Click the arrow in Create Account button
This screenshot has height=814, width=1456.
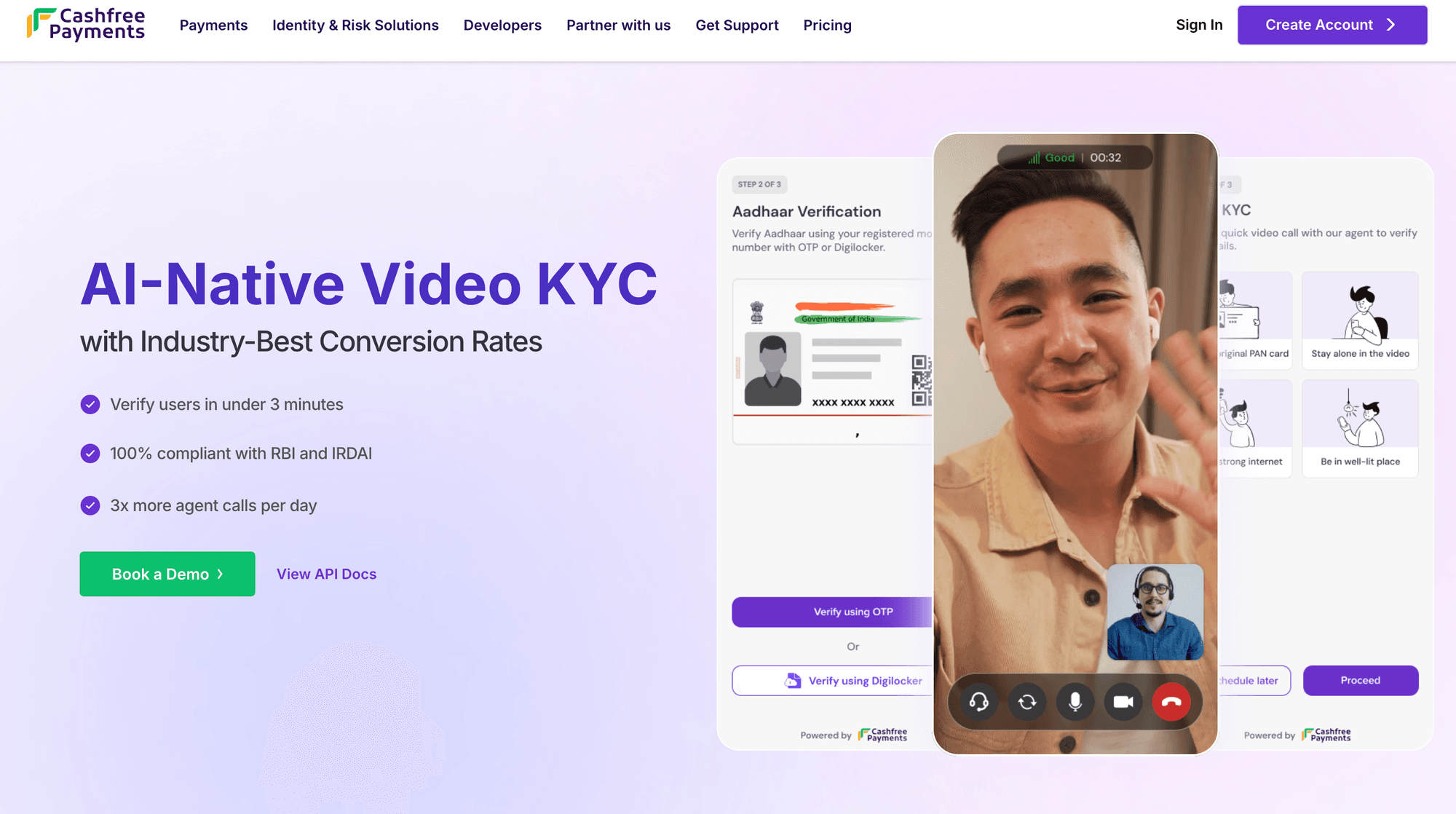(1391, 25)
